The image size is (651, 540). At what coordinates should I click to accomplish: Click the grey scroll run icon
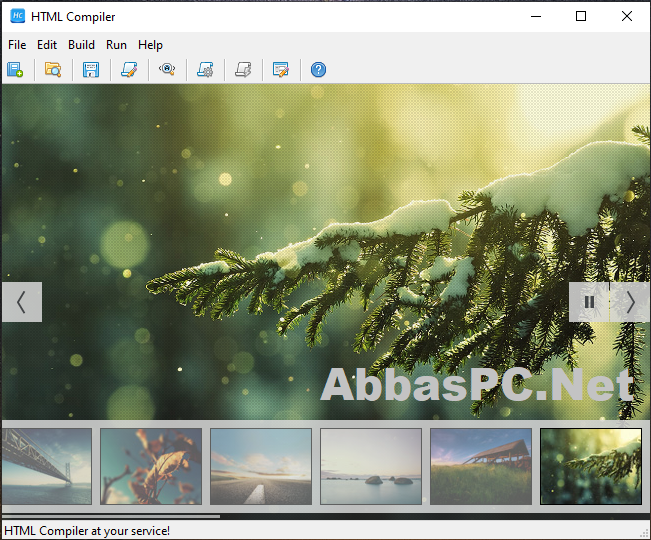pyautogui.click(x=243, y=70)
